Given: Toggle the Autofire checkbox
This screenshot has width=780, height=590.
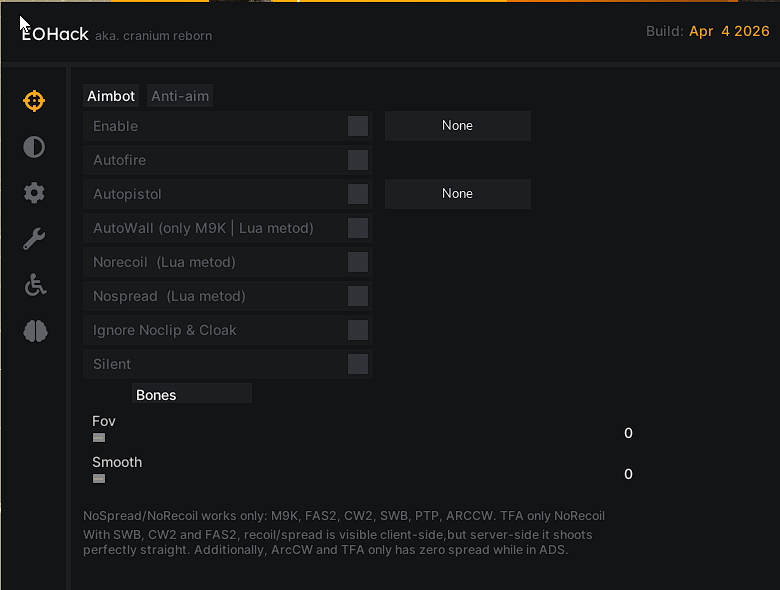Looking at the screenshot, I should coord(358,160).
